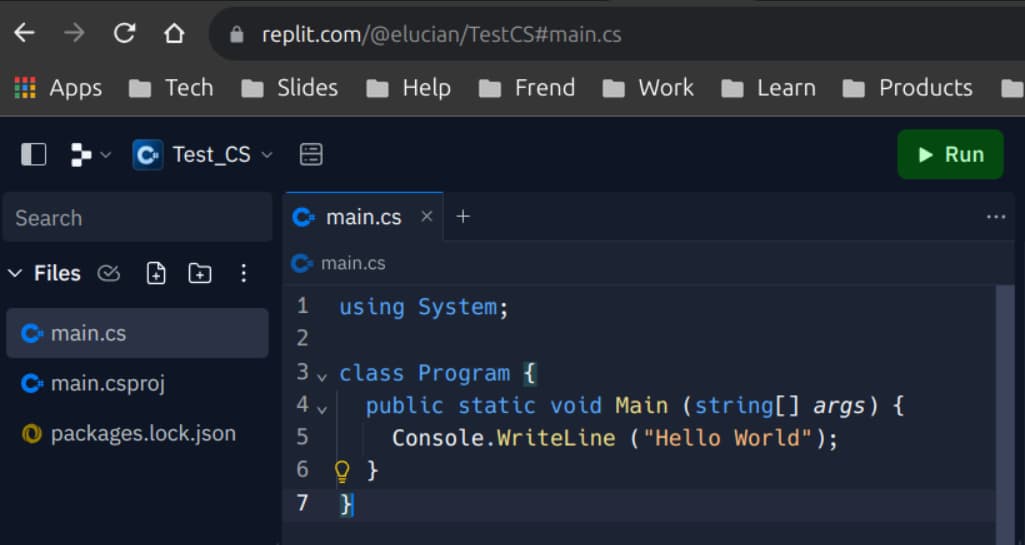The width and height of the screenshot is (1025, 545).
Task: Toggle the sidebar panel icon
Action: (33, 154)
